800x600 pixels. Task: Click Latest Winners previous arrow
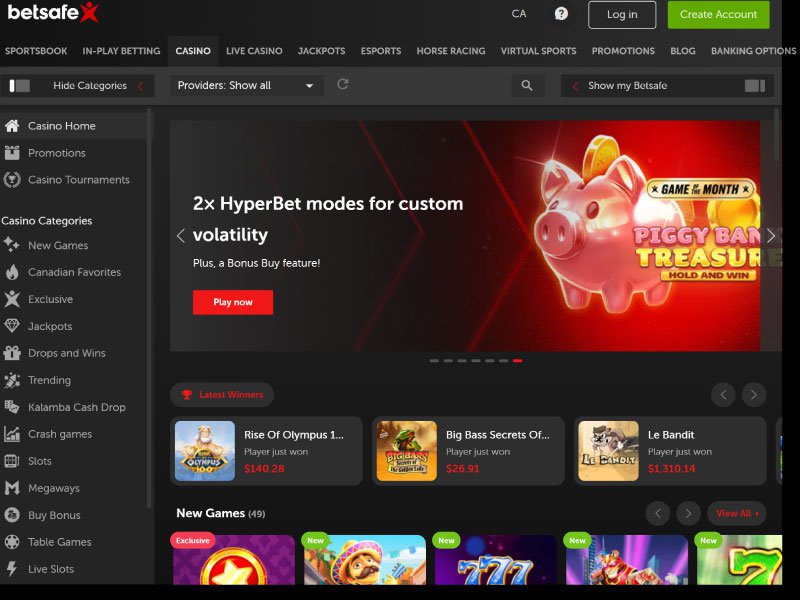[x=723, y=394]
